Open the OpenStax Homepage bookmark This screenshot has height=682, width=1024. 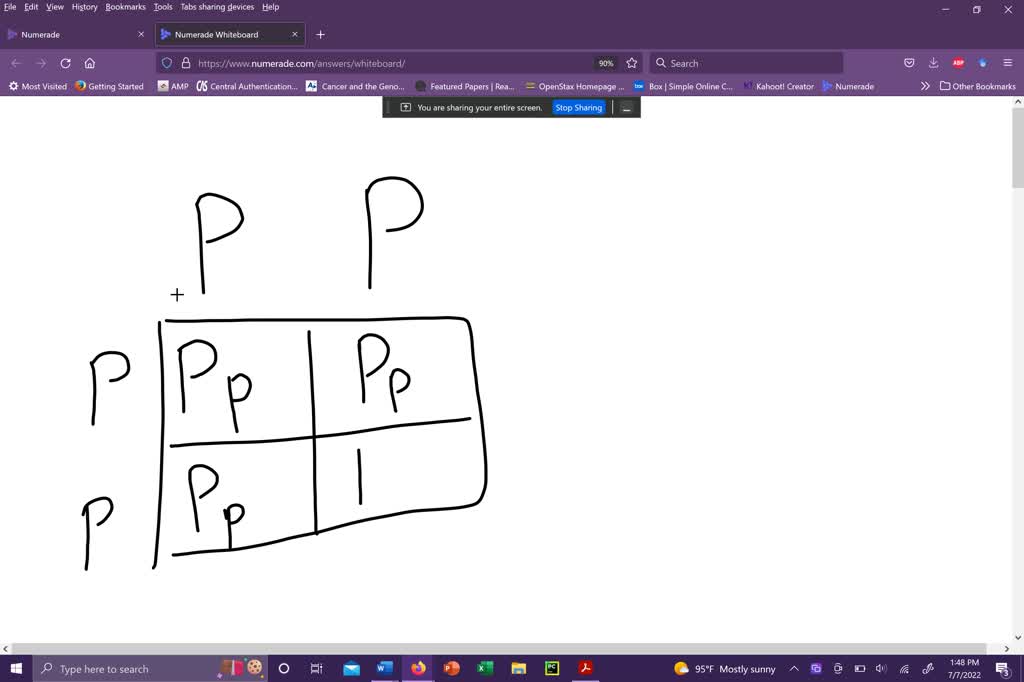point(574,86)
